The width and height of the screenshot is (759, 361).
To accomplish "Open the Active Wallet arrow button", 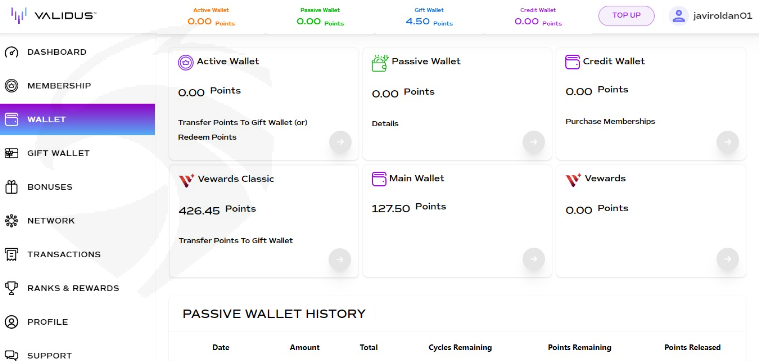I will pos(340,142).
